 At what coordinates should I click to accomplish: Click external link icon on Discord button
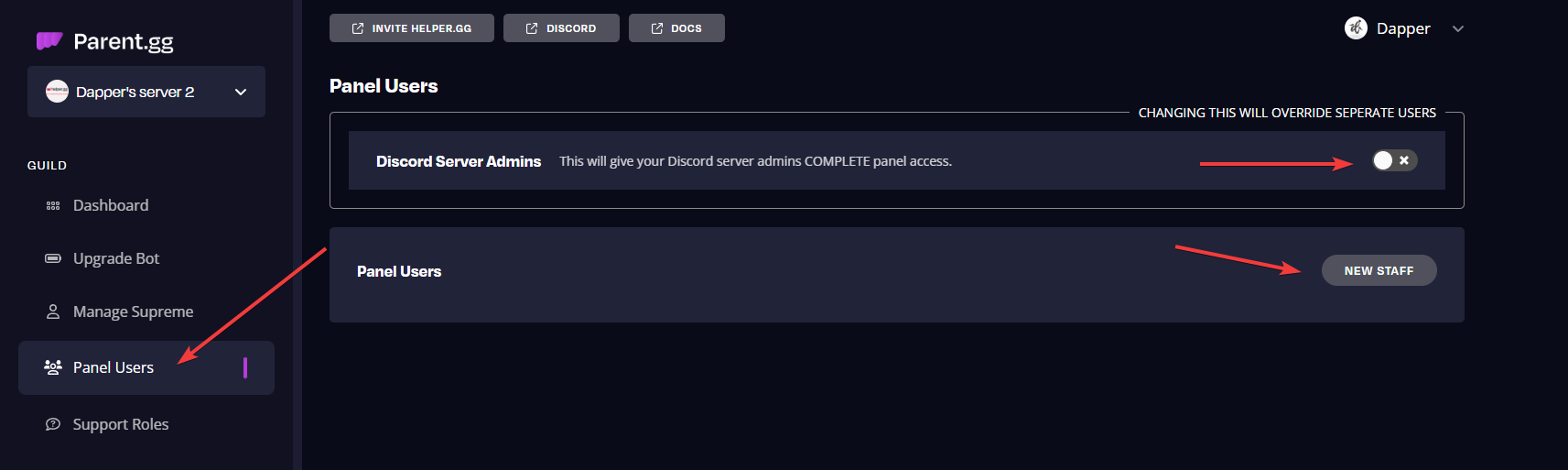pos(532,28)
